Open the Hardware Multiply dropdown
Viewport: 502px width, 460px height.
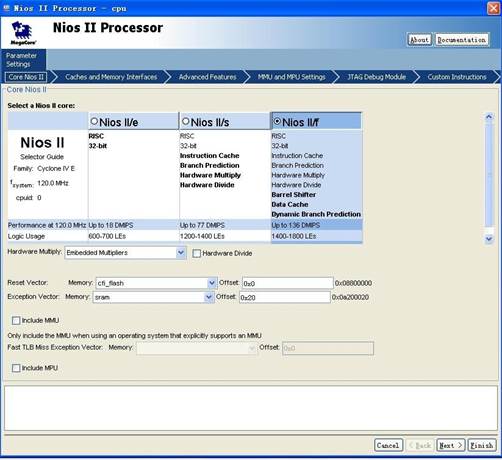pos(181,253)
